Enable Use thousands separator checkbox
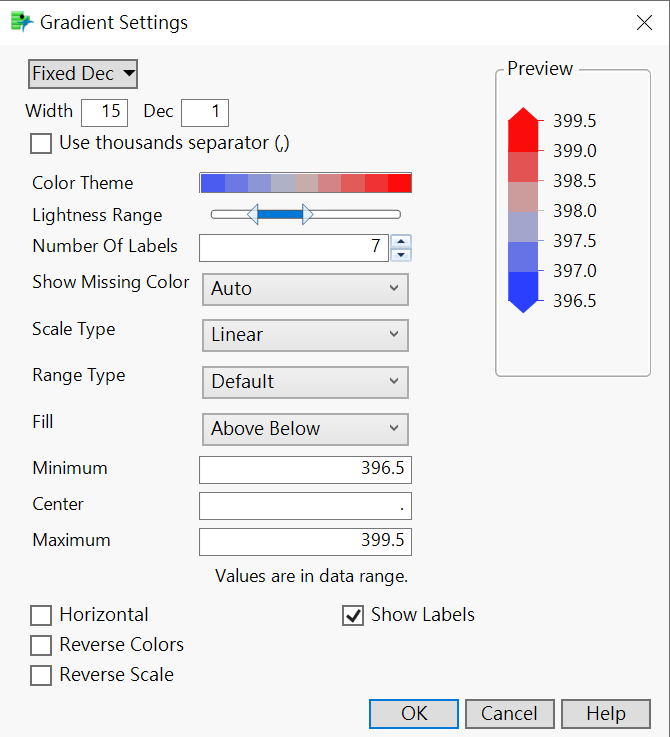The height and width of the screenshot is (737, 670). [41, 143]
